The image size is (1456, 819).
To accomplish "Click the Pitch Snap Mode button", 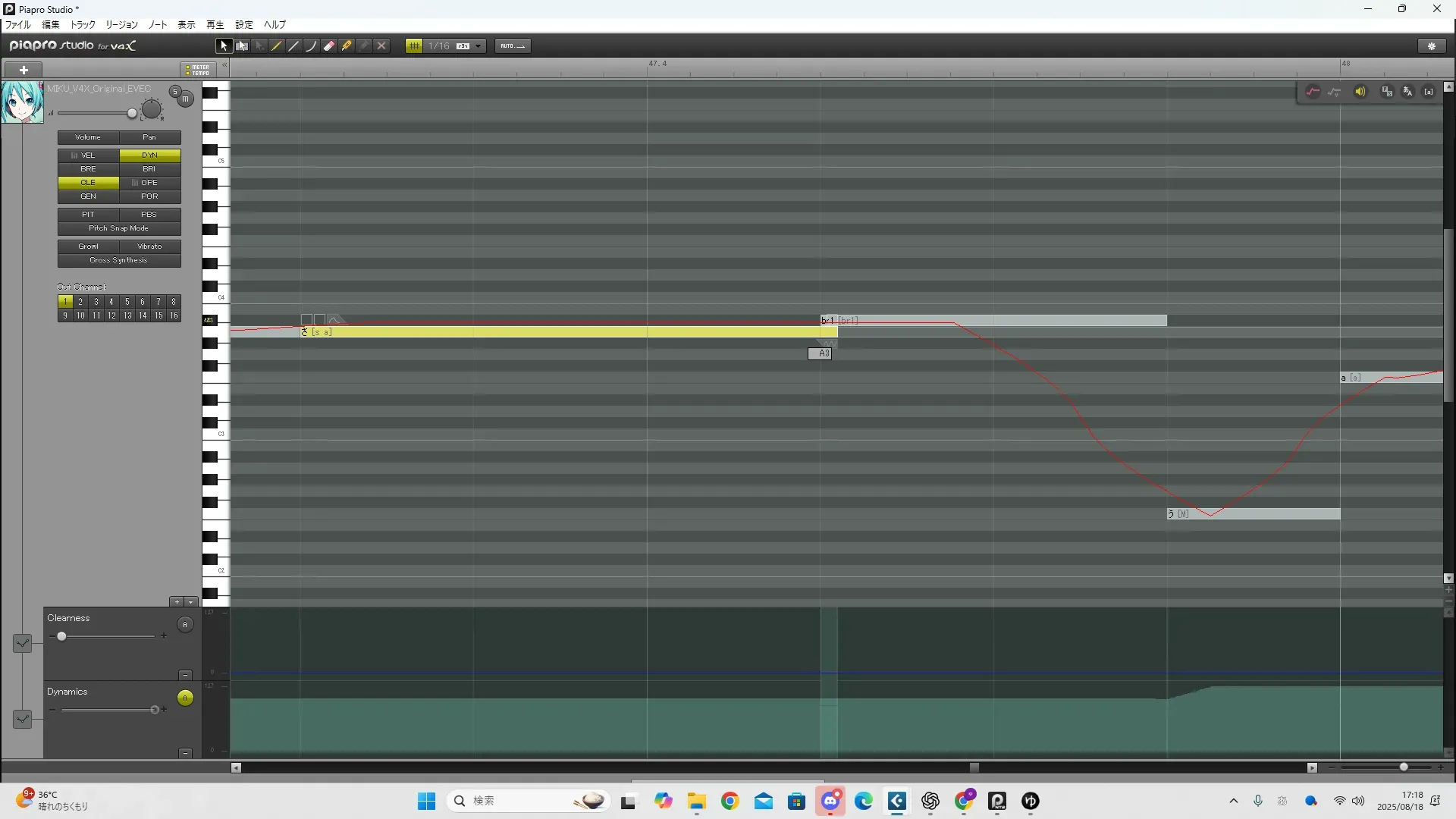I will coord(119,228).
